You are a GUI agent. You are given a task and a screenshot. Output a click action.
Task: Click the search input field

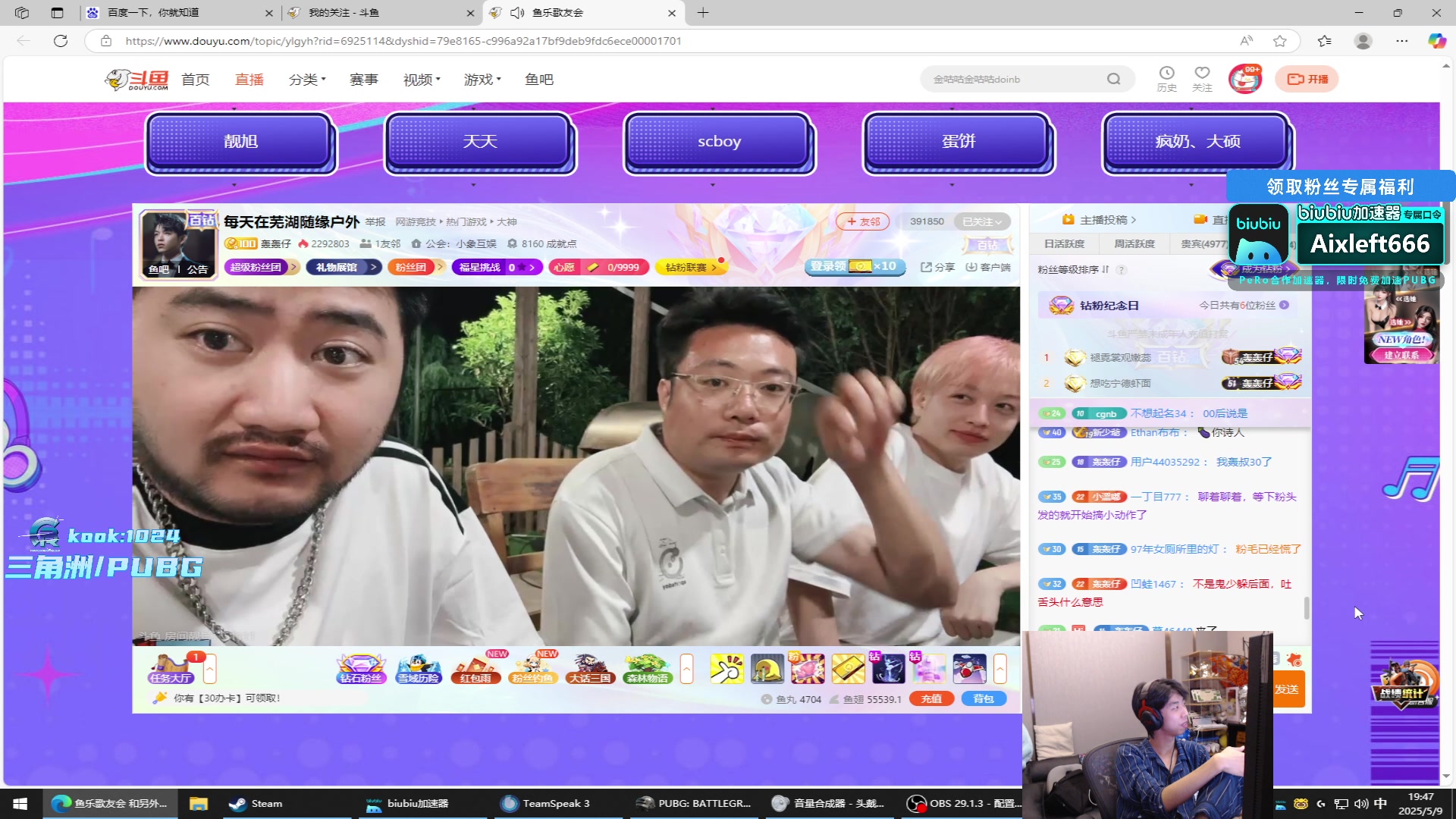click(1016, 79)
